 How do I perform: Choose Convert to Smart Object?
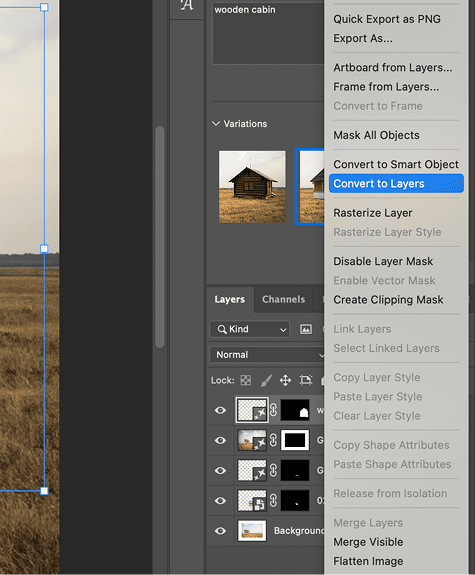396,164
